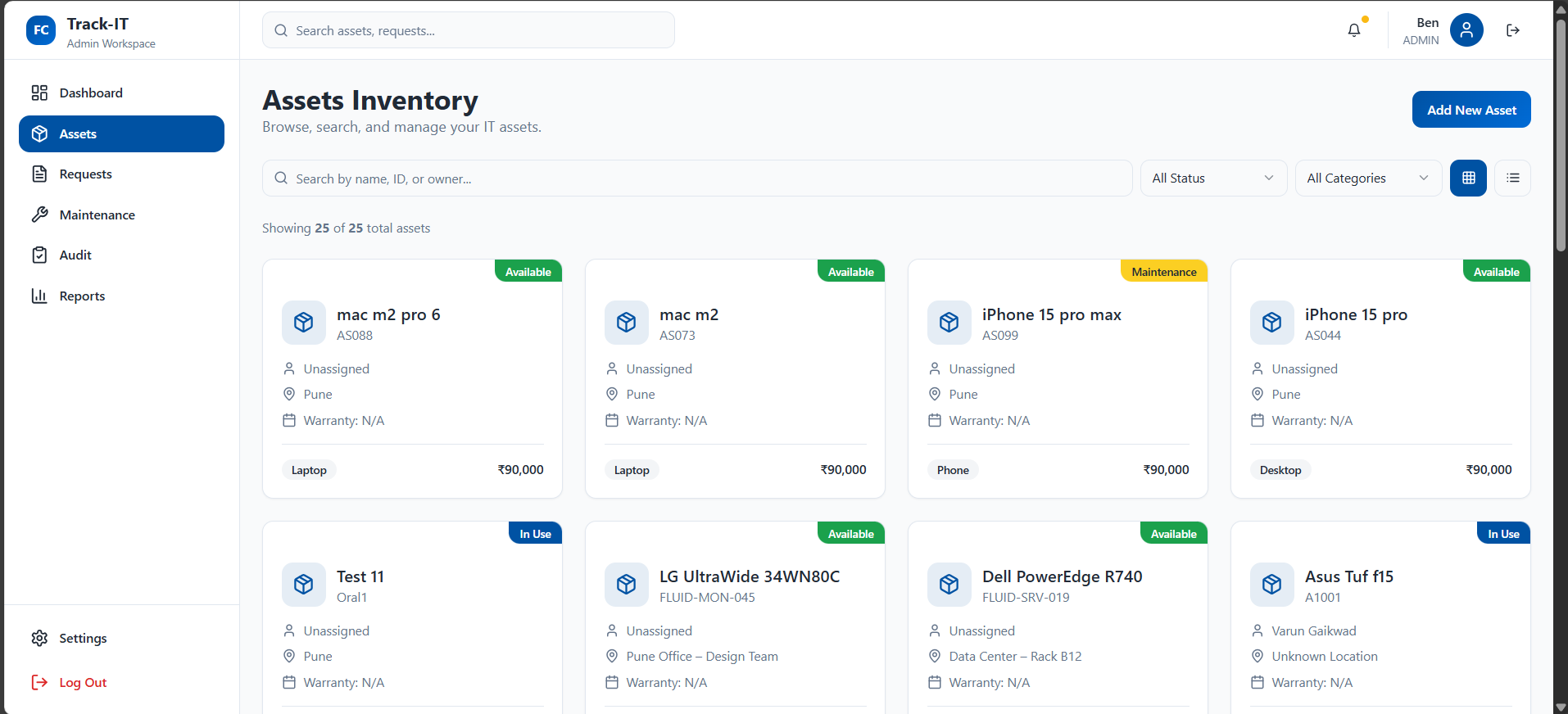The height and width of the screenshot is (714, 1568).
Task: Click owner name Varun Gaikwad
Action: point(1314,630)
